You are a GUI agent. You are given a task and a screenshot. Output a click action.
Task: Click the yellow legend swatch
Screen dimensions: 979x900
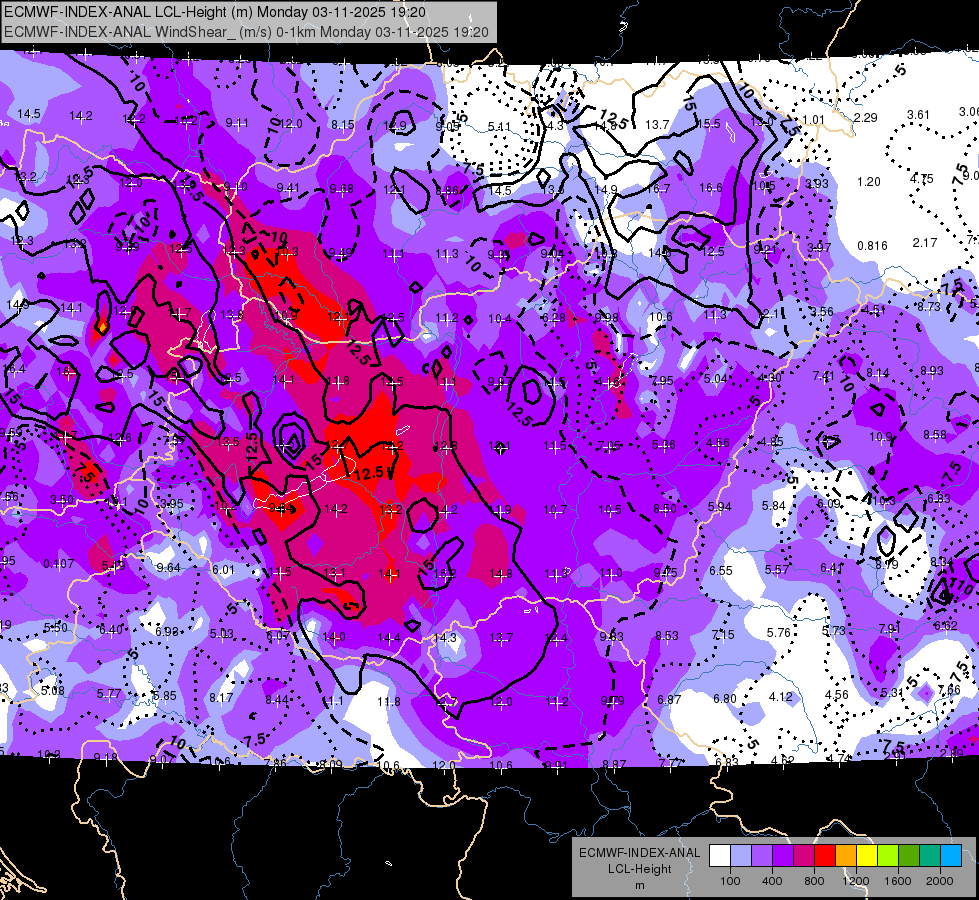pos(867,856)
